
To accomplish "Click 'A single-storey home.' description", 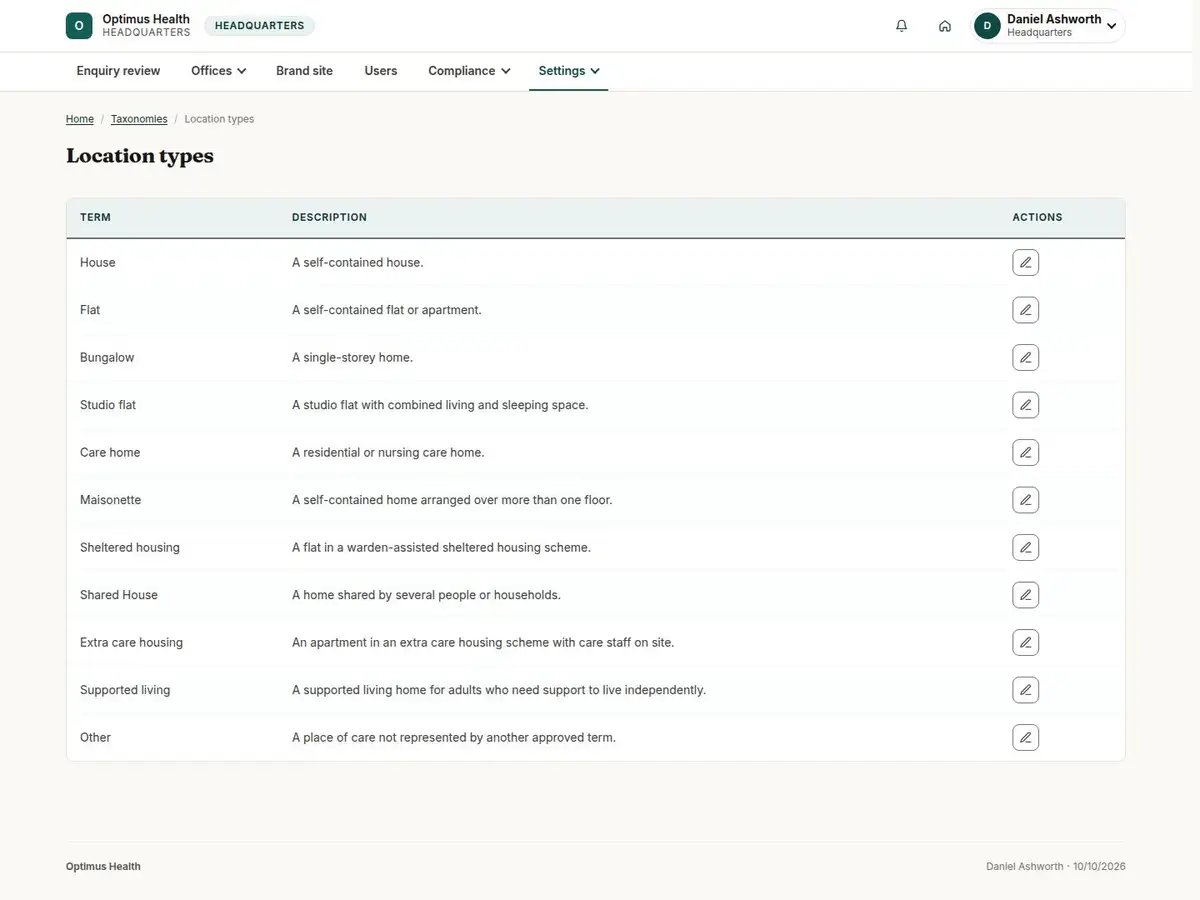I will pyautogui.click(x=352, y=358).
